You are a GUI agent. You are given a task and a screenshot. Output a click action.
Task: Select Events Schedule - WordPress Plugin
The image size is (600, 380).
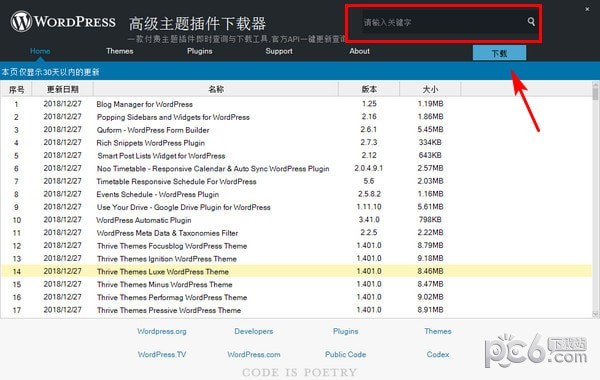297,194
